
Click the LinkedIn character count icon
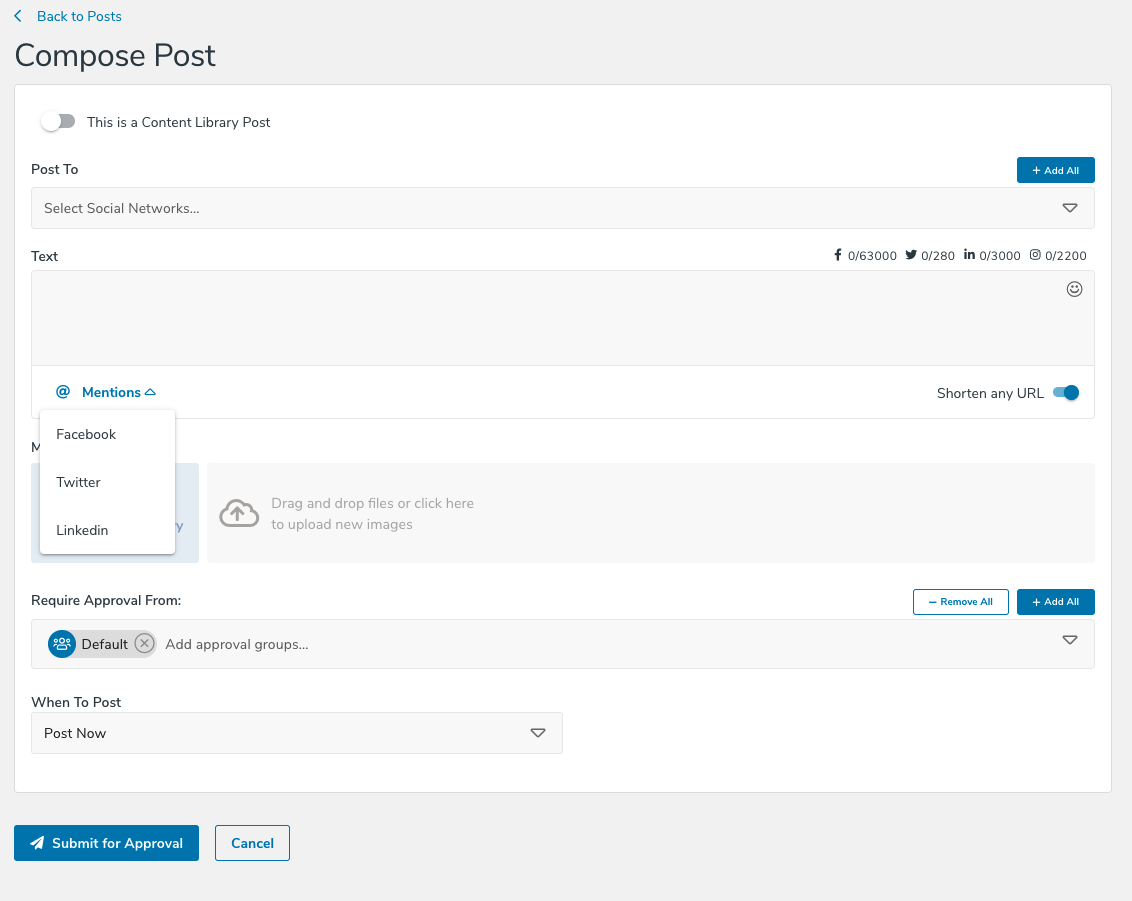[x=969, y=255]
